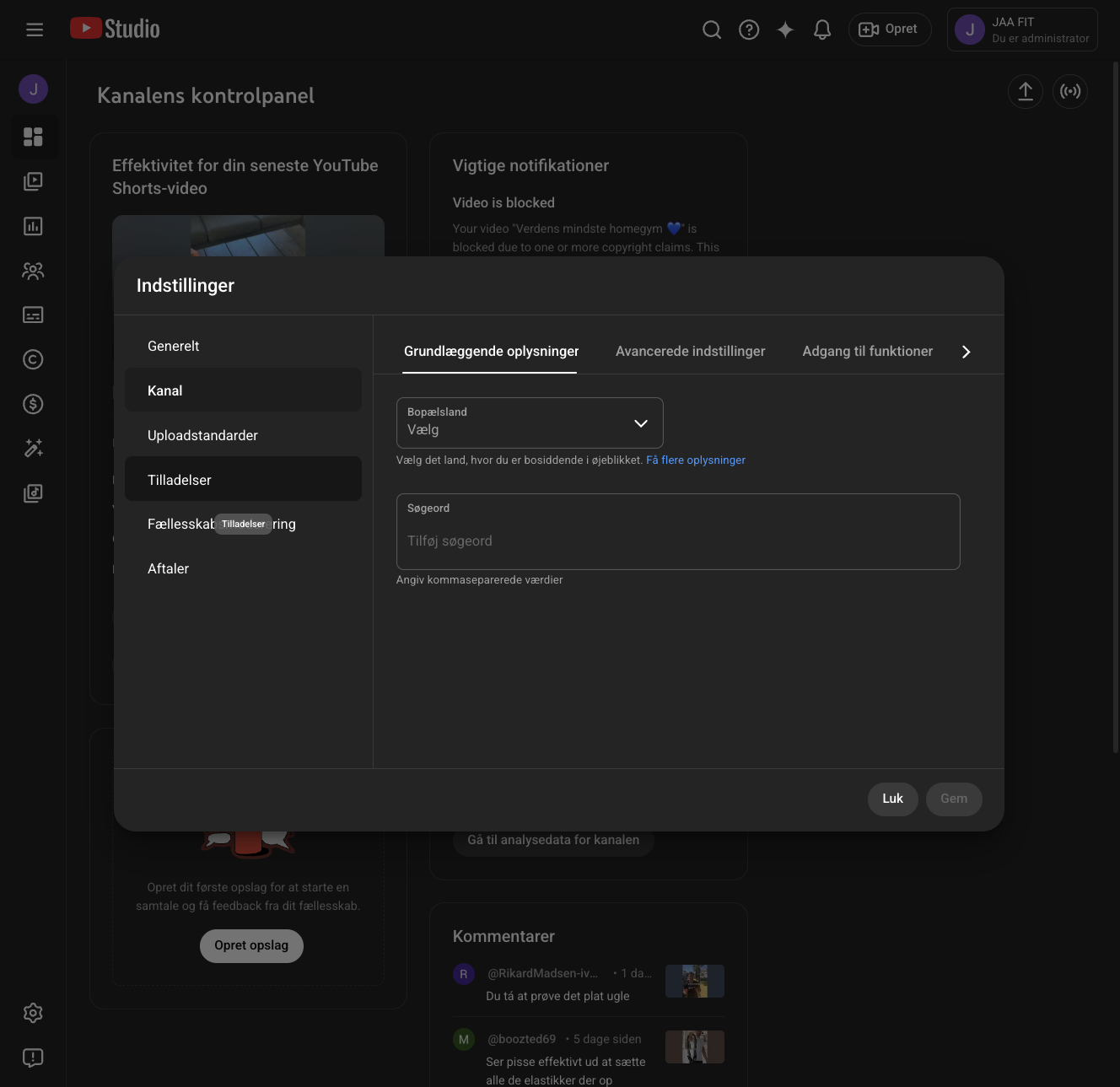This screenshot has height=1087, width=1120.
Task: Open the Settings gear icon in the sidebar
Action: [33, 1013]
